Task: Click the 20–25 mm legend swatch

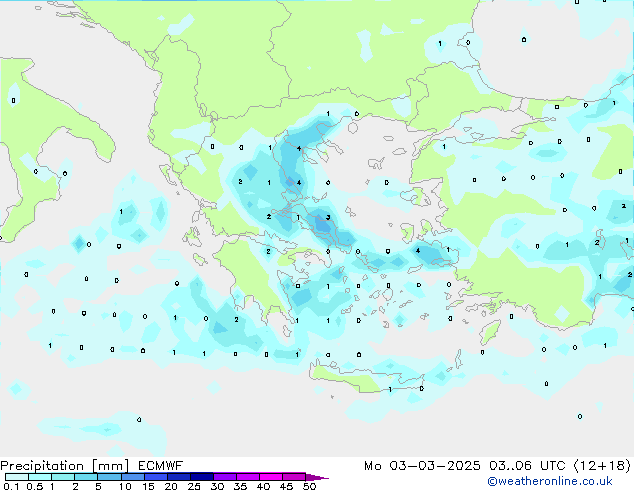Action: tap(178, 477)
